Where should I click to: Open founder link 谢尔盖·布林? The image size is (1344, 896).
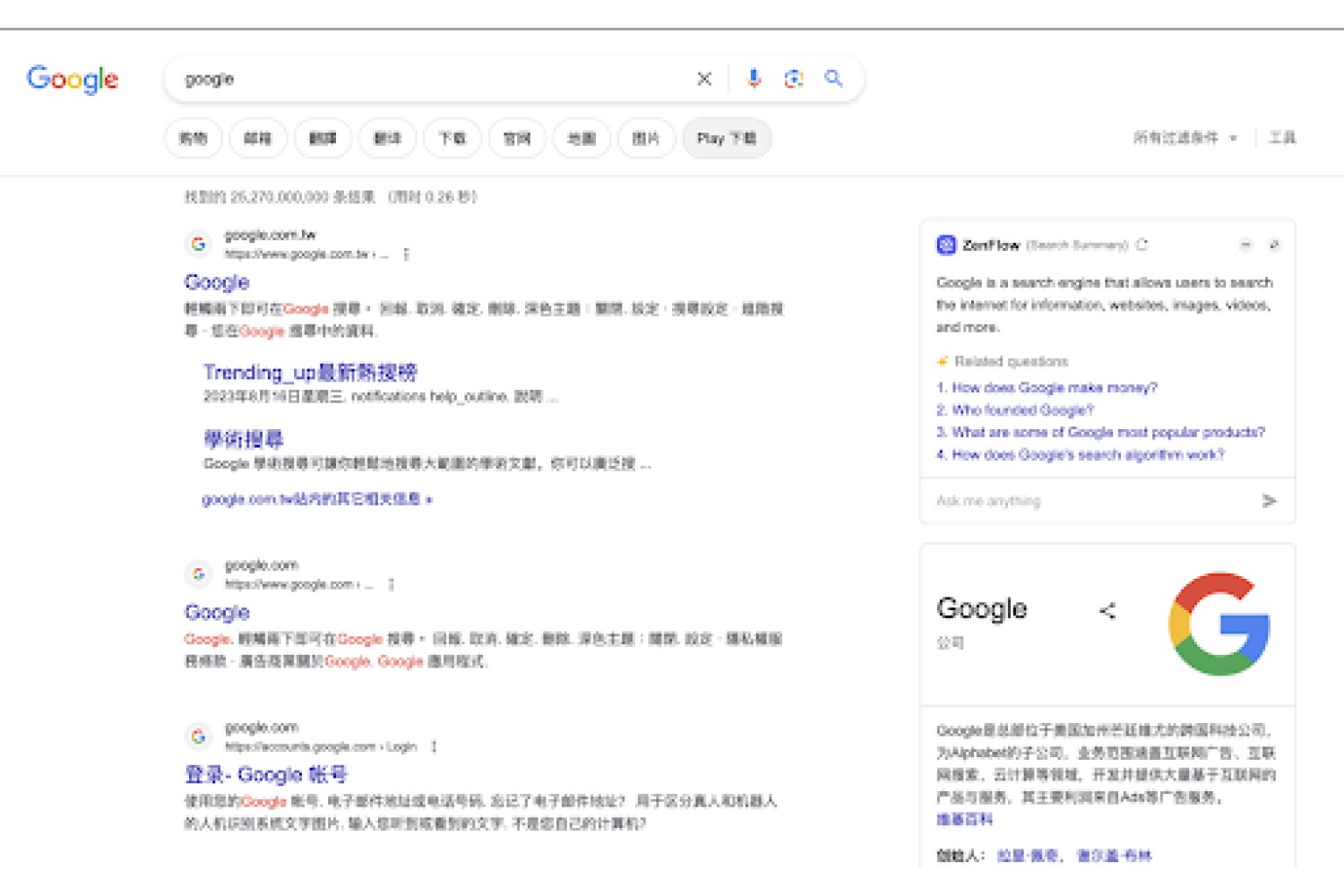1114,856
